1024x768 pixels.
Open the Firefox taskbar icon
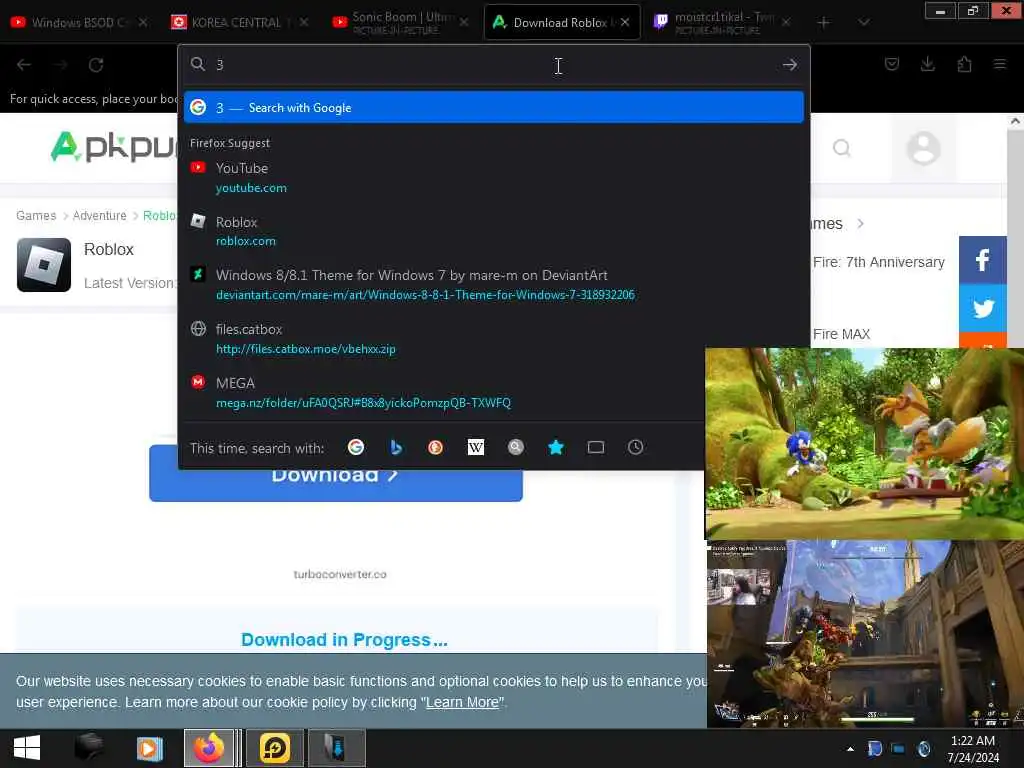(209, 748)
